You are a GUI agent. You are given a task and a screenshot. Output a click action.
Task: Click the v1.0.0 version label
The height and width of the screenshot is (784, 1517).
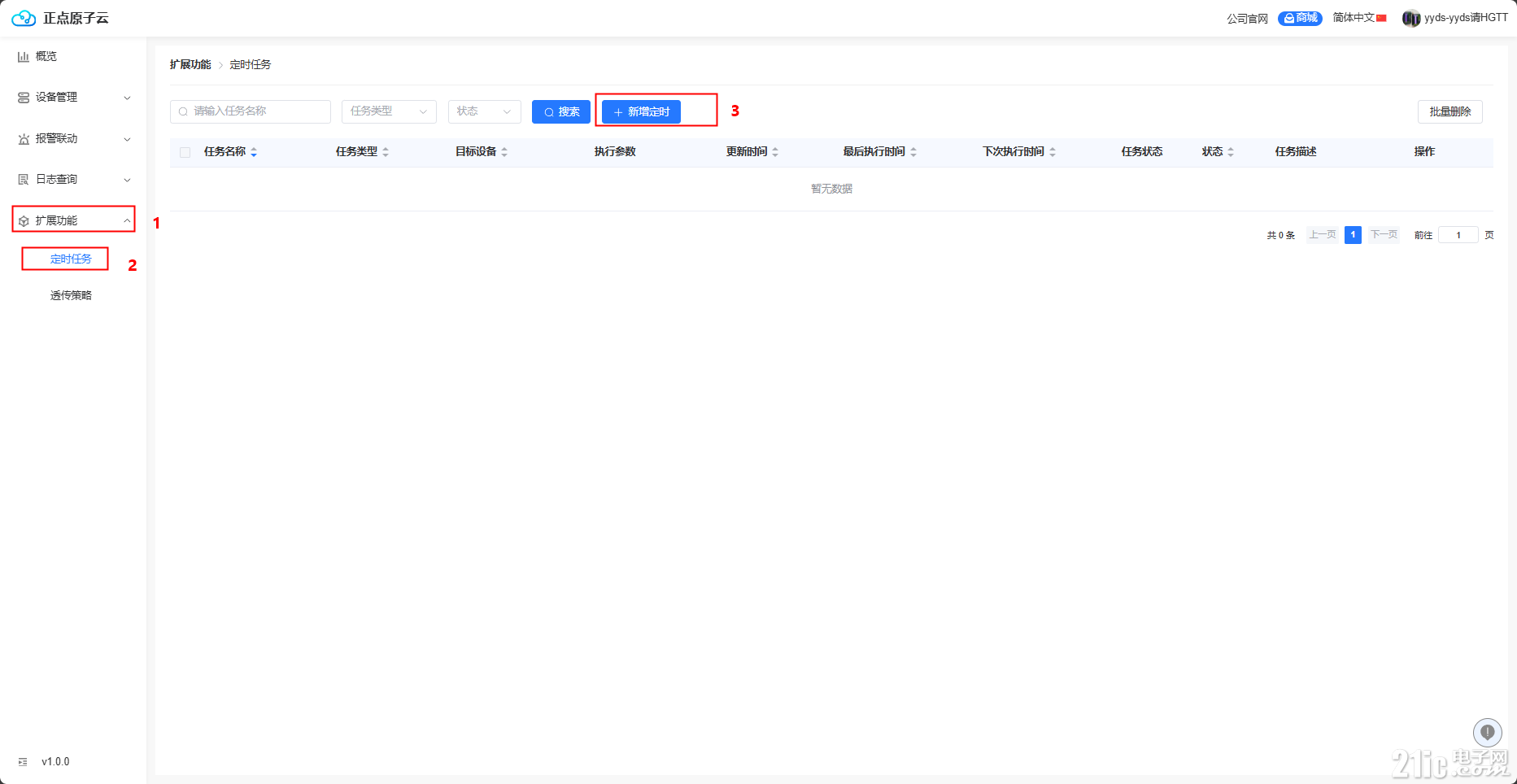click(x=55, y=762)
